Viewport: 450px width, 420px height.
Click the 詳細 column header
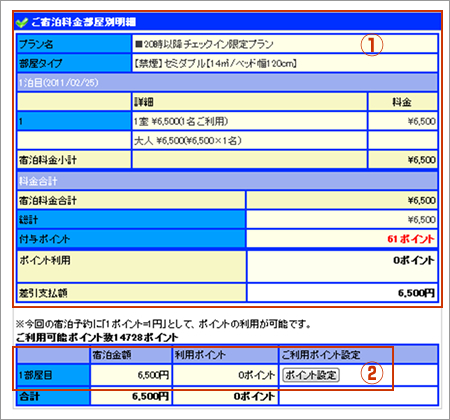point(249,102)
